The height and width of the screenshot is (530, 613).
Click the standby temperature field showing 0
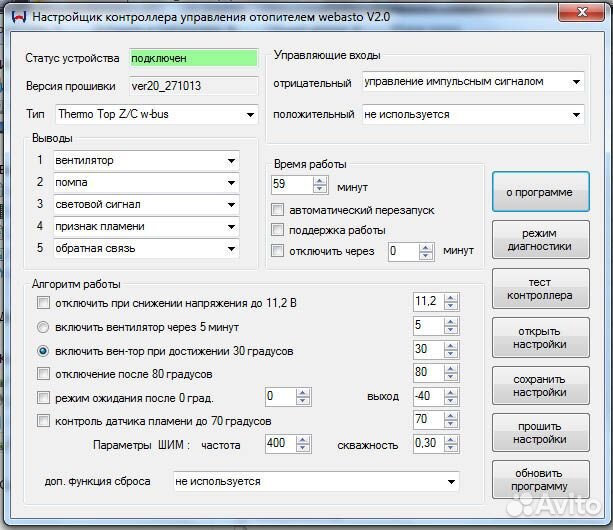click(281, 397)
